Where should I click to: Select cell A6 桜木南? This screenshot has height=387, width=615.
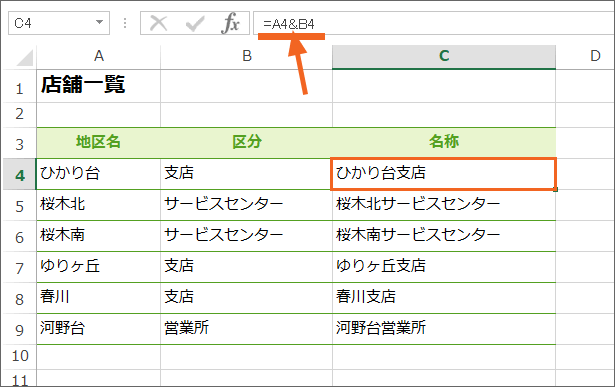(98, 236)
